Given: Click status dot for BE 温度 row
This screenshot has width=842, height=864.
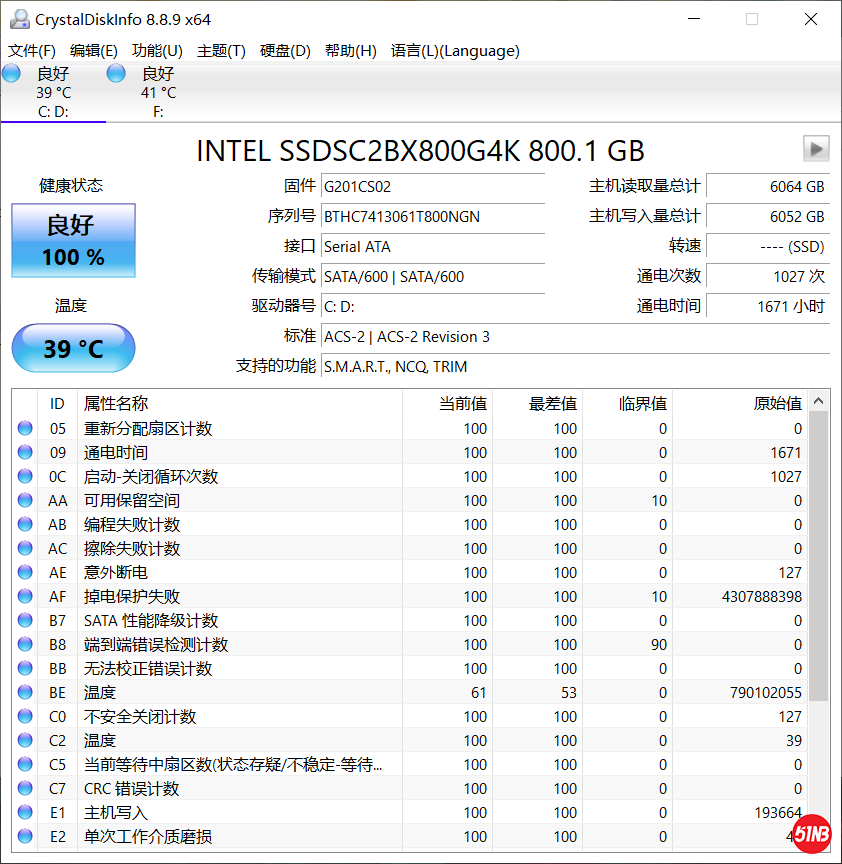Looking at the screenshot, I should [25, 692].
